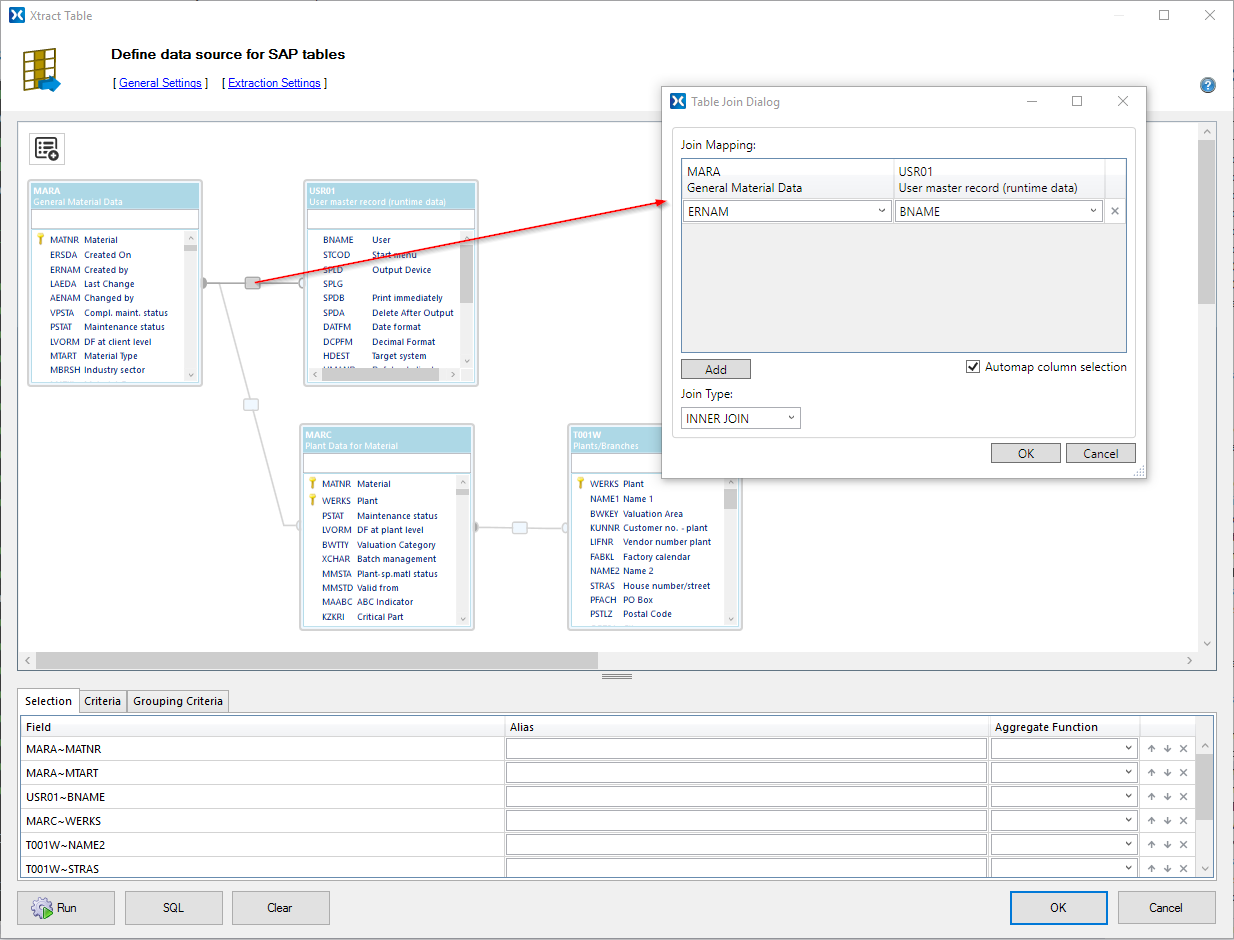Expand the BNAME column dropdown

(x=1094, y=211)
